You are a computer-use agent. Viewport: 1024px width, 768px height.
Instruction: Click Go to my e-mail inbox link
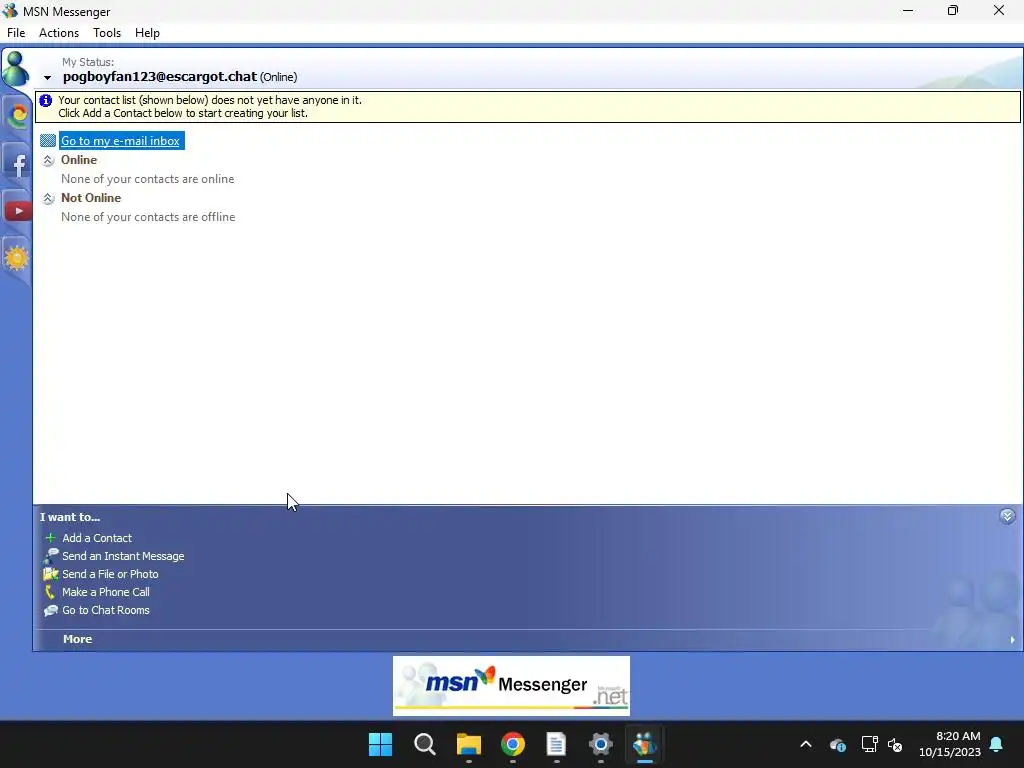coord(120,140)
